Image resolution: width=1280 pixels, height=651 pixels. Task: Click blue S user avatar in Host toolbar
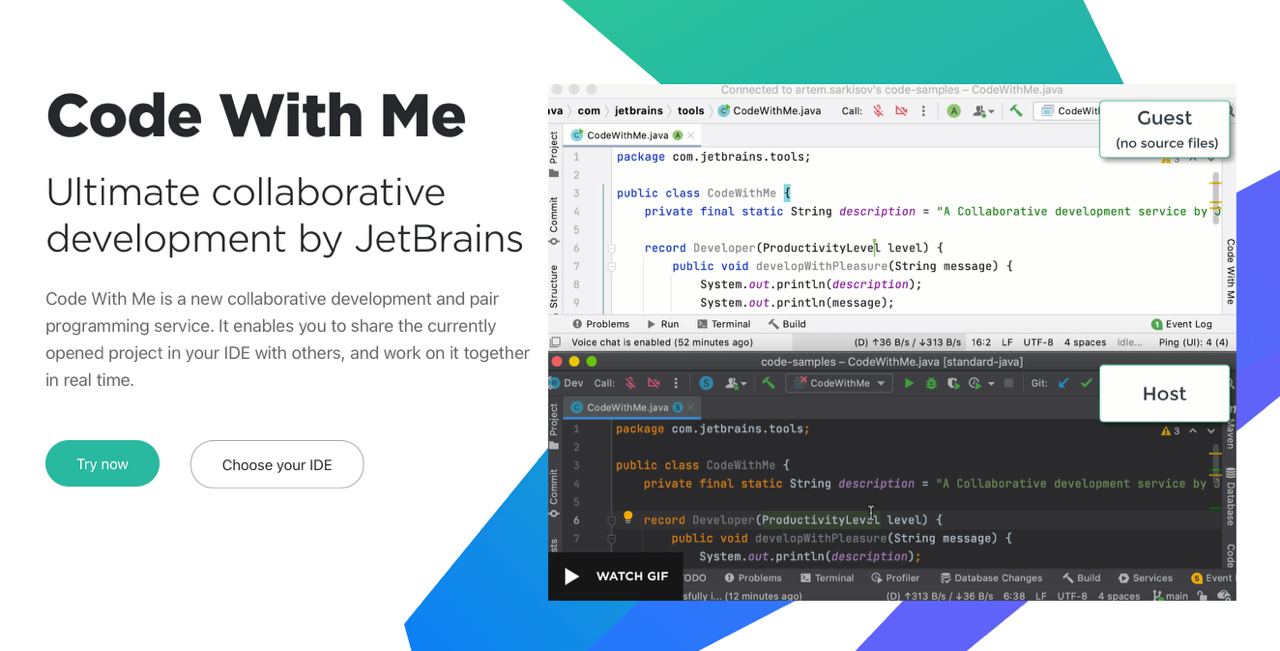706,383
